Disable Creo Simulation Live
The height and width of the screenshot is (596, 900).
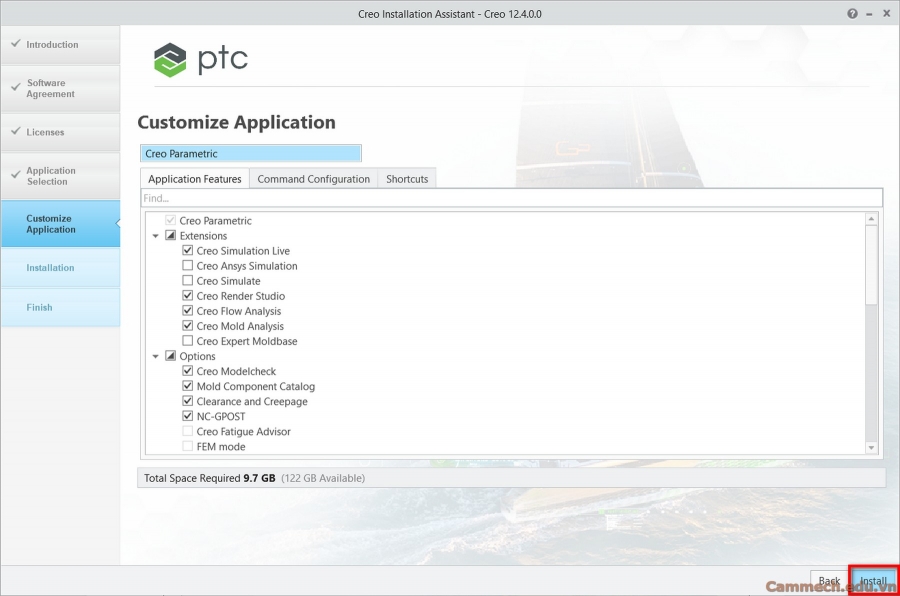tap(187, 250)
